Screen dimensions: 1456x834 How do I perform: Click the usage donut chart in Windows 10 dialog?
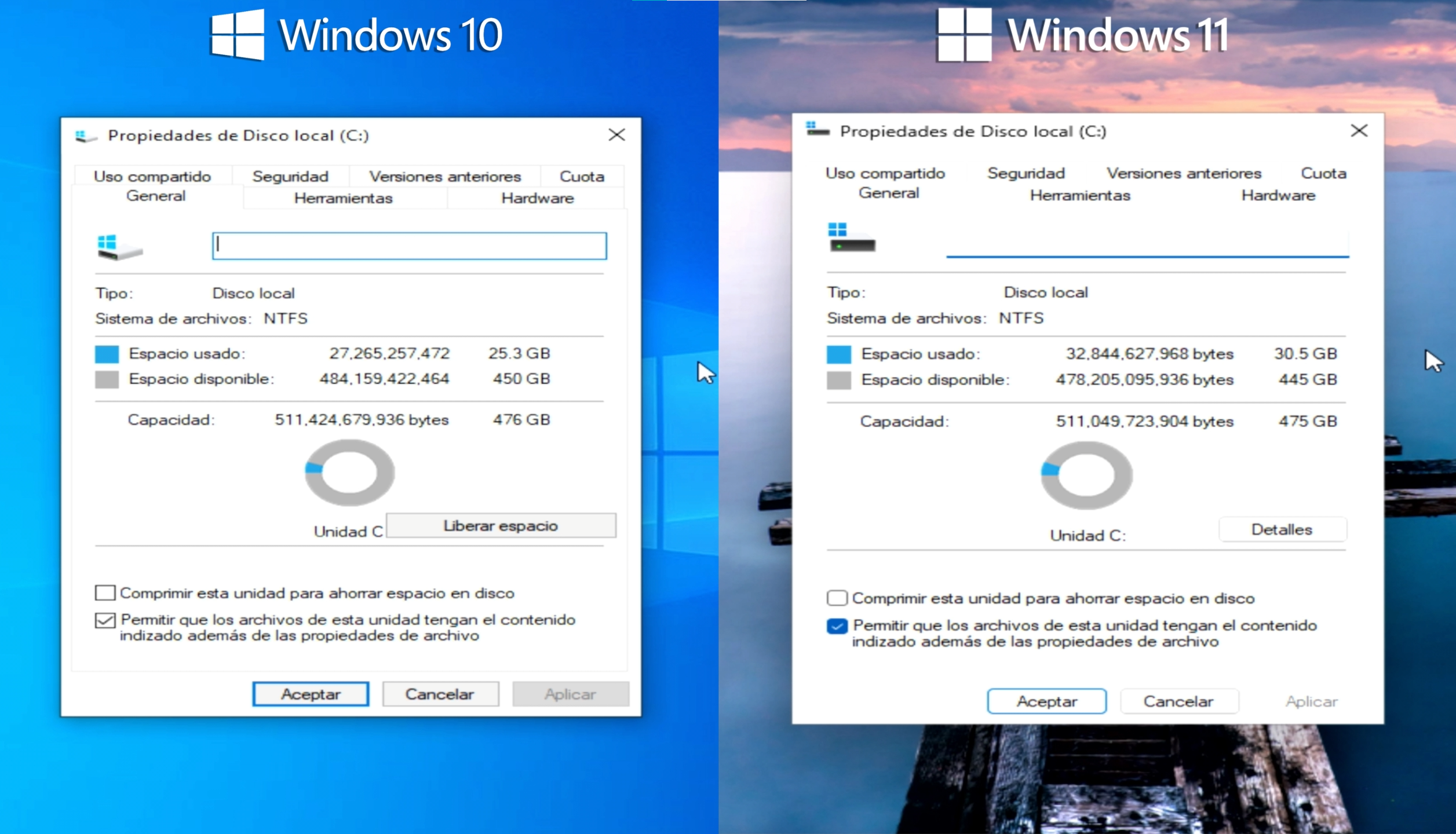(x=350, y=473)
